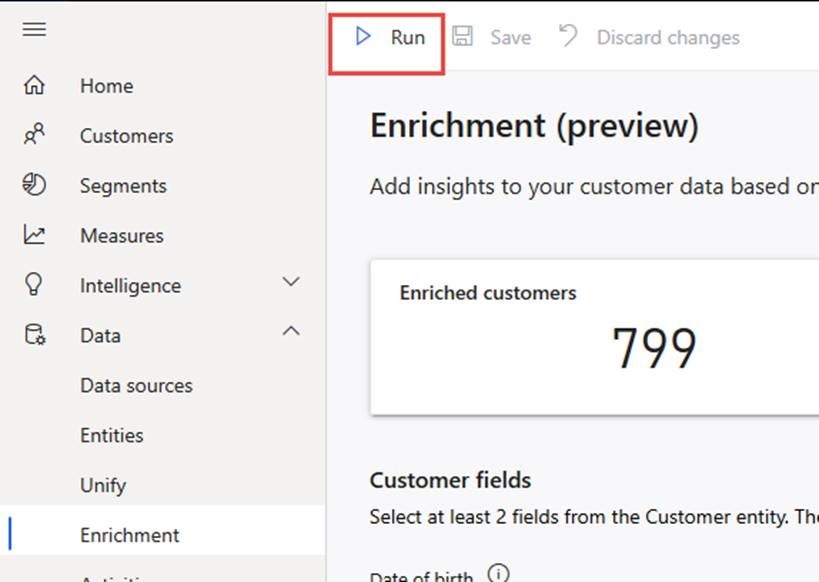
Task: Open the Entities page
Action: pyautogui.click(x=111, y=435)
